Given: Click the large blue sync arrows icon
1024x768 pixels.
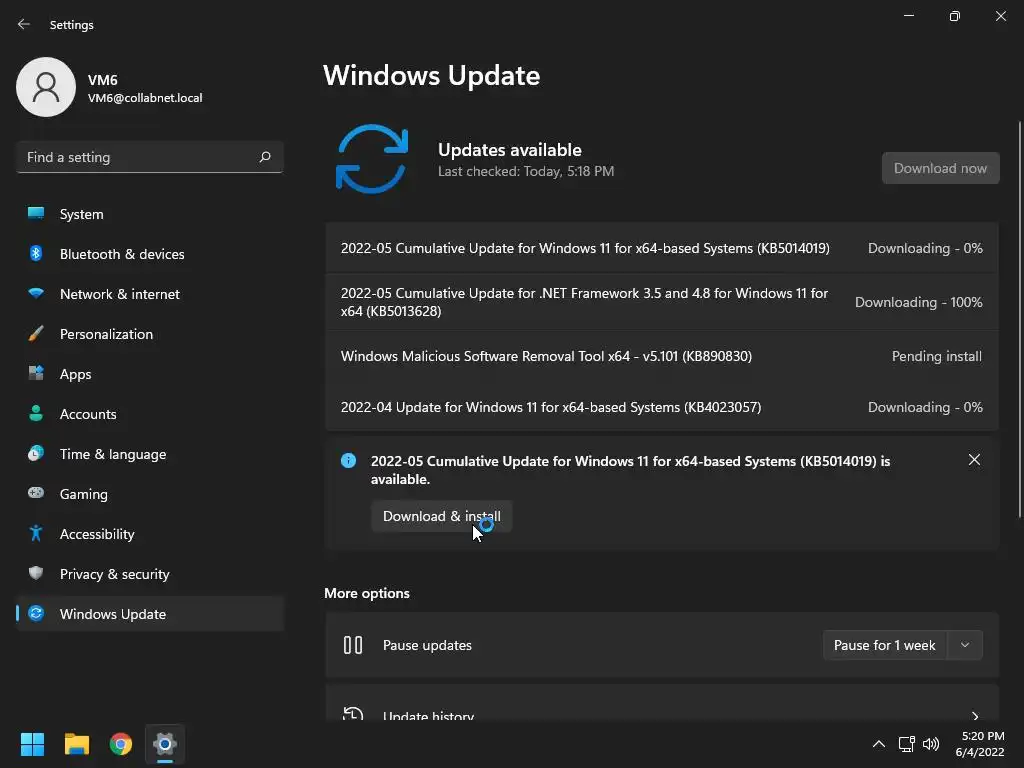Looking at the screenshot, I should pos(372,159).
